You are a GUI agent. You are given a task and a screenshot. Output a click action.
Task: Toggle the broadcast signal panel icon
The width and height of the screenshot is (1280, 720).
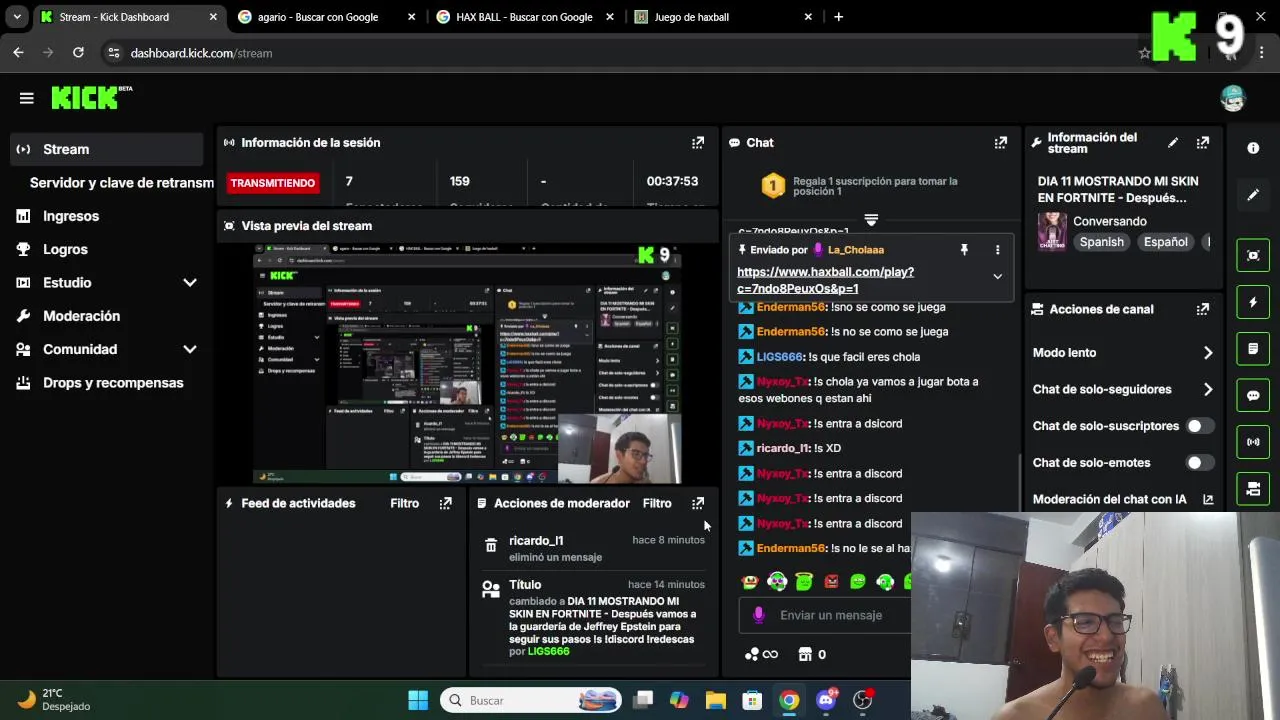[x=1253, y=442]
